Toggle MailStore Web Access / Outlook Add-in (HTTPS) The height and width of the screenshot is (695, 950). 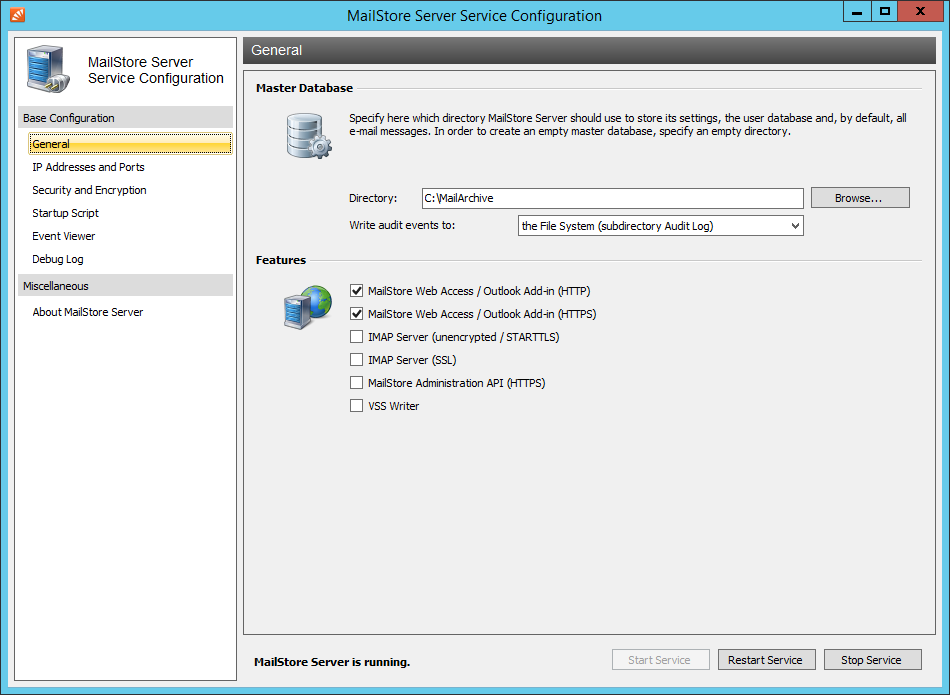(x=356, y=314)
